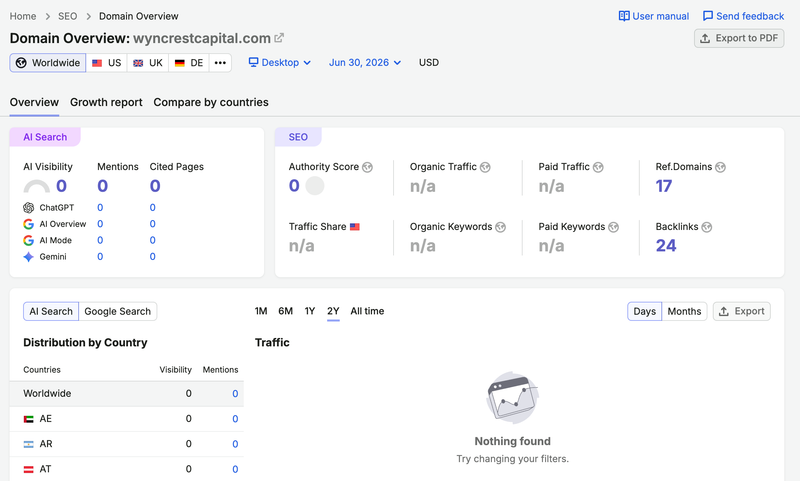
Task: Select the 2Y time range
Action: click(333, 311)
